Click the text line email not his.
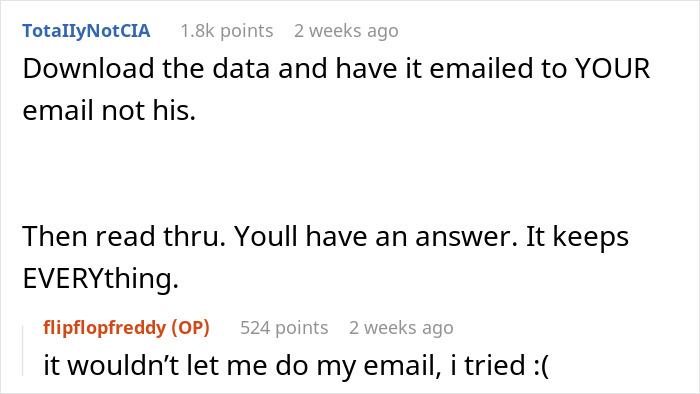Screen dimensions: 700x394 109,110
